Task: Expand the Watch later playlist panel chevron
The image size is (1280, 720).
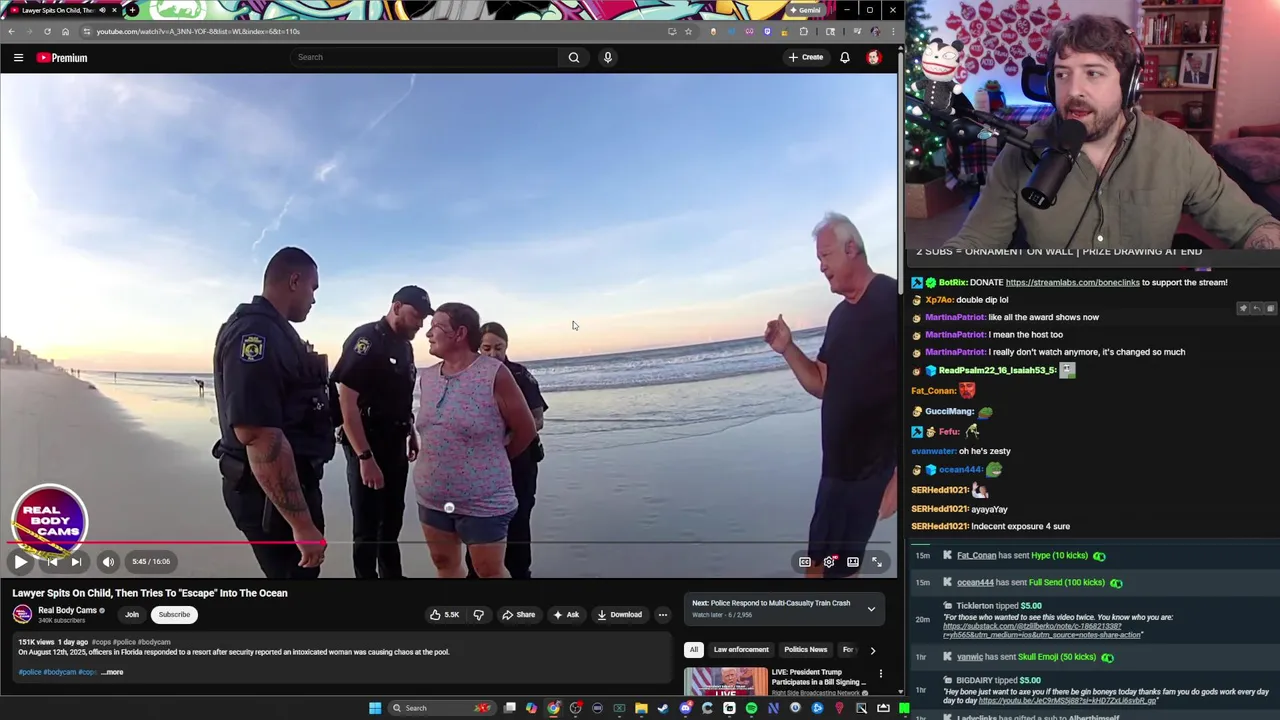Action: point(871,608)
